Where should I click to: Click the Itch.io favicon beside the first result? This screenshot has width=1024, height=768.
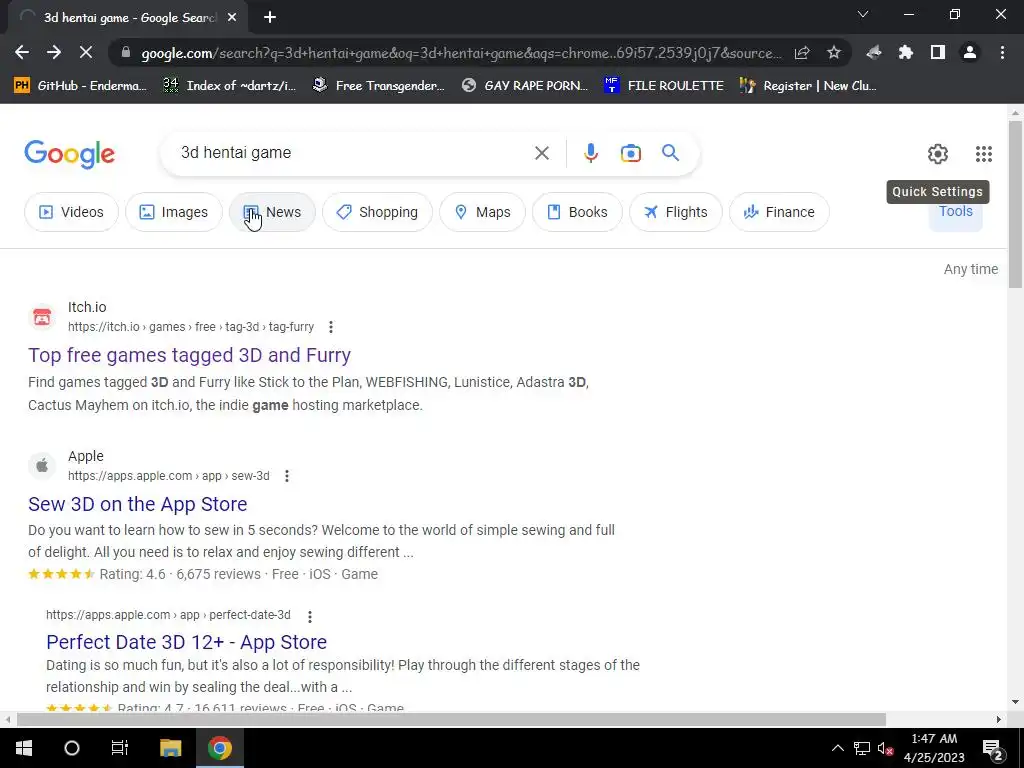[42, 317]
